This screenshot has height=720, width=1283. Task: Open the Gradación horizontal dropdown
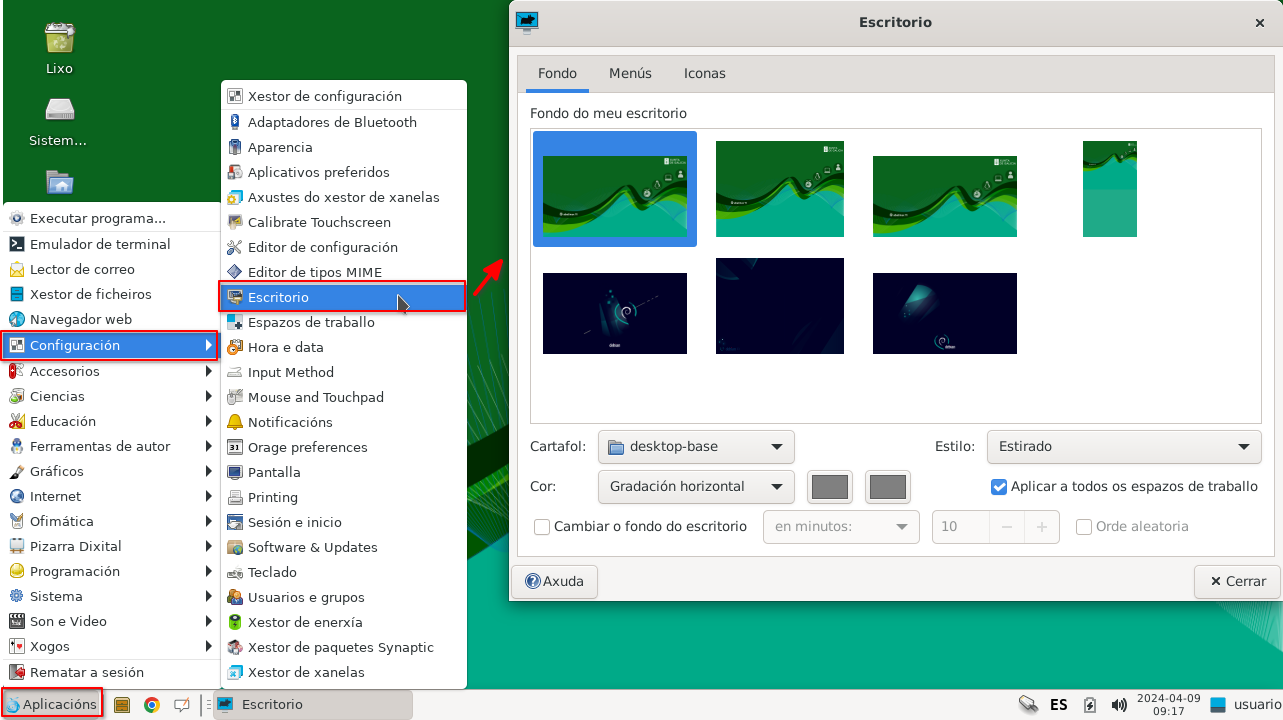pyautogui.click(x=695, y=487)
